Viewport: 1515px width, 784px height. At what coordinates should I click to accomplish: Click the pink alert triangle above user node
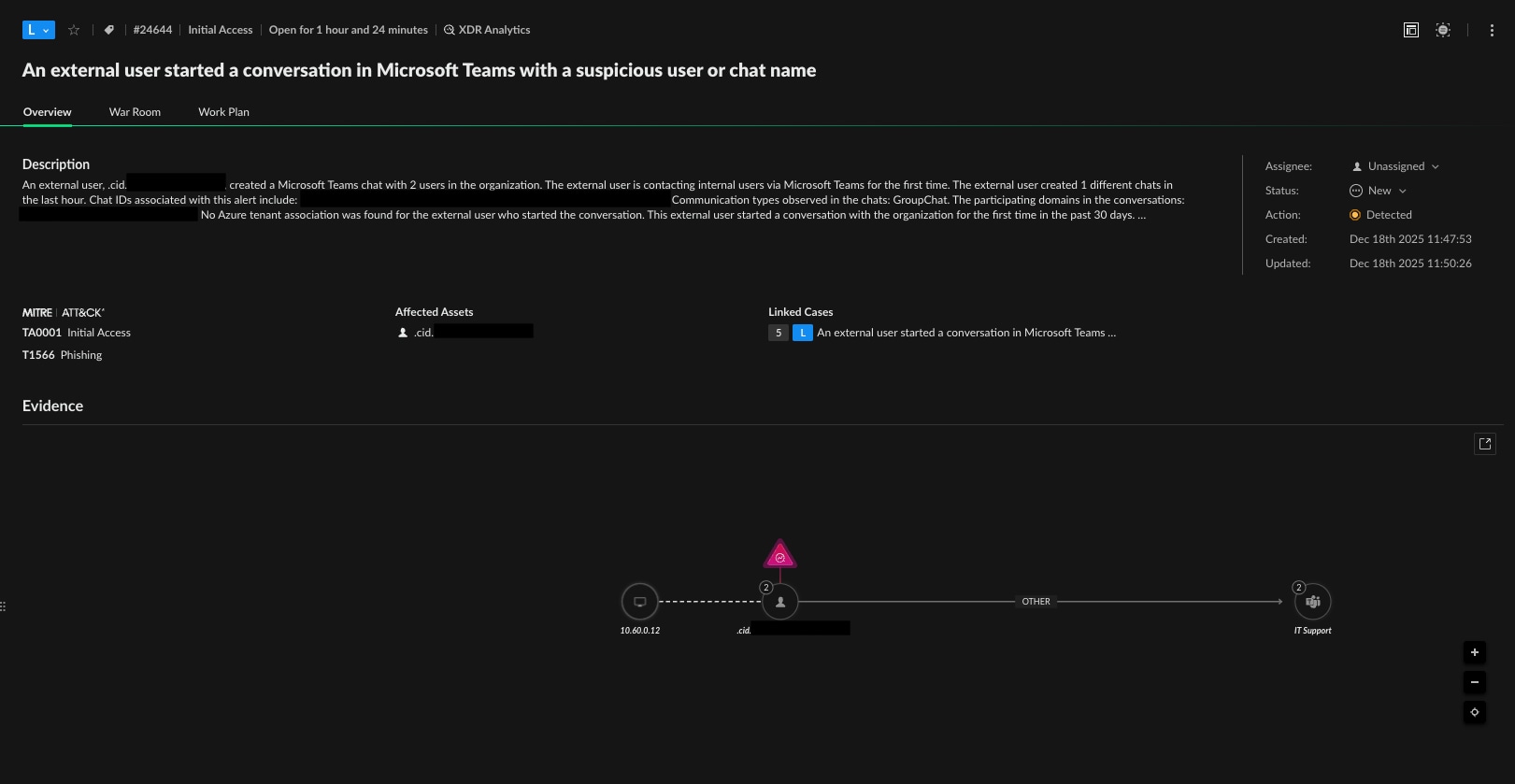[780, 555]
